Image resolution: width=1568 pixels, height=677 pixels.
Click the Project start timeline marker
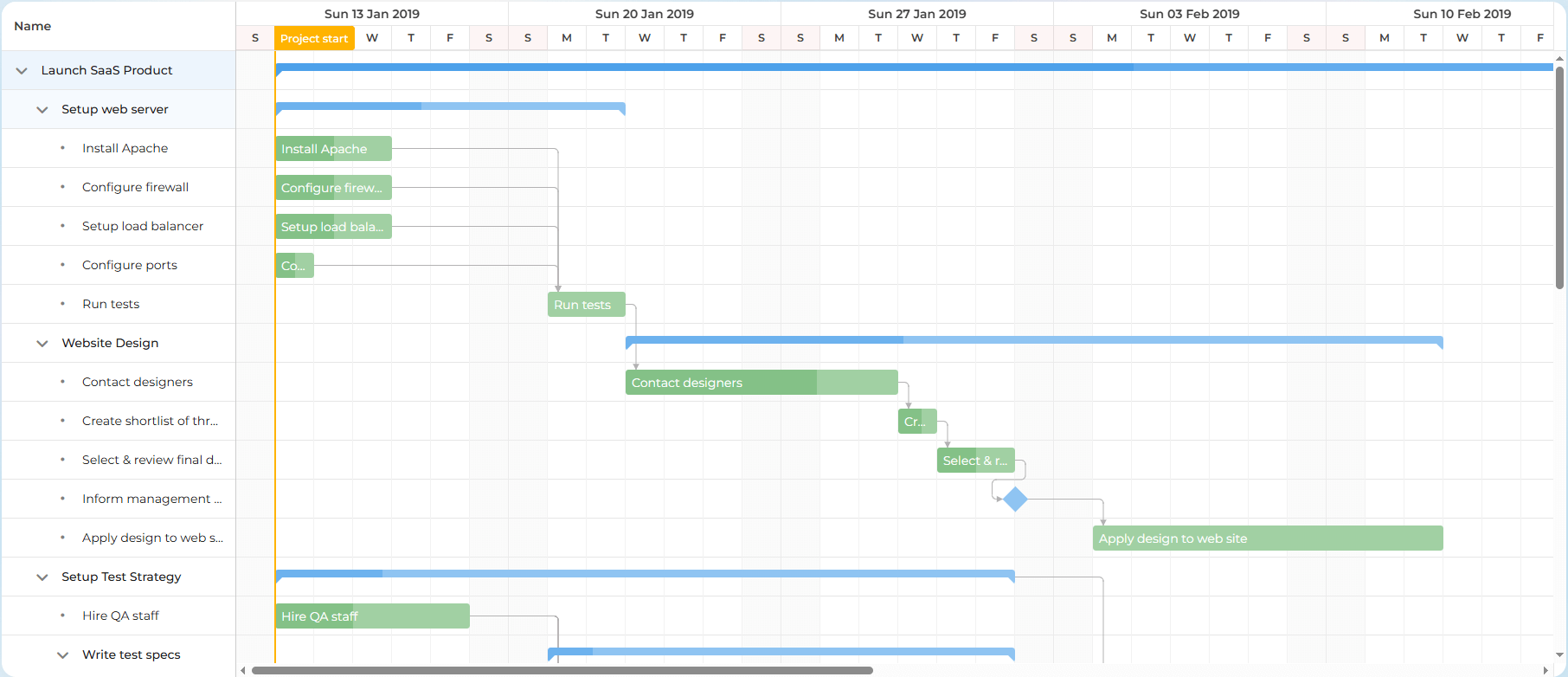click(314, 38)
